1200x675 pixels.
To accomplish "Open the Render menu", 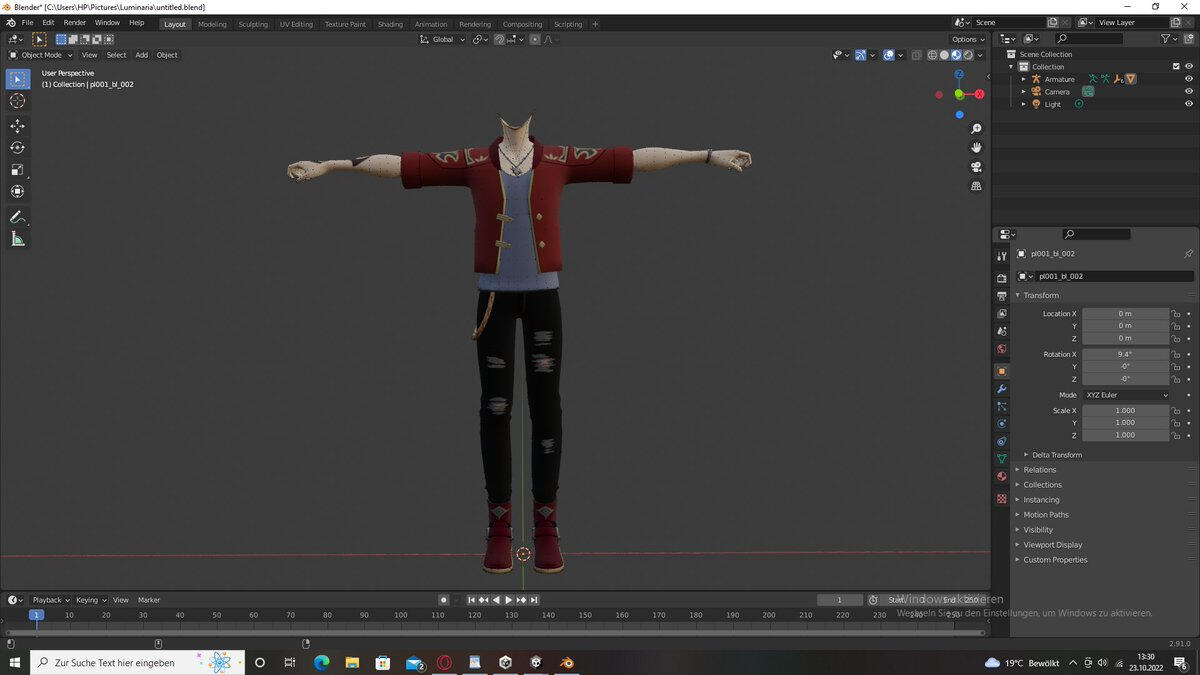I will tap(75, 22).
